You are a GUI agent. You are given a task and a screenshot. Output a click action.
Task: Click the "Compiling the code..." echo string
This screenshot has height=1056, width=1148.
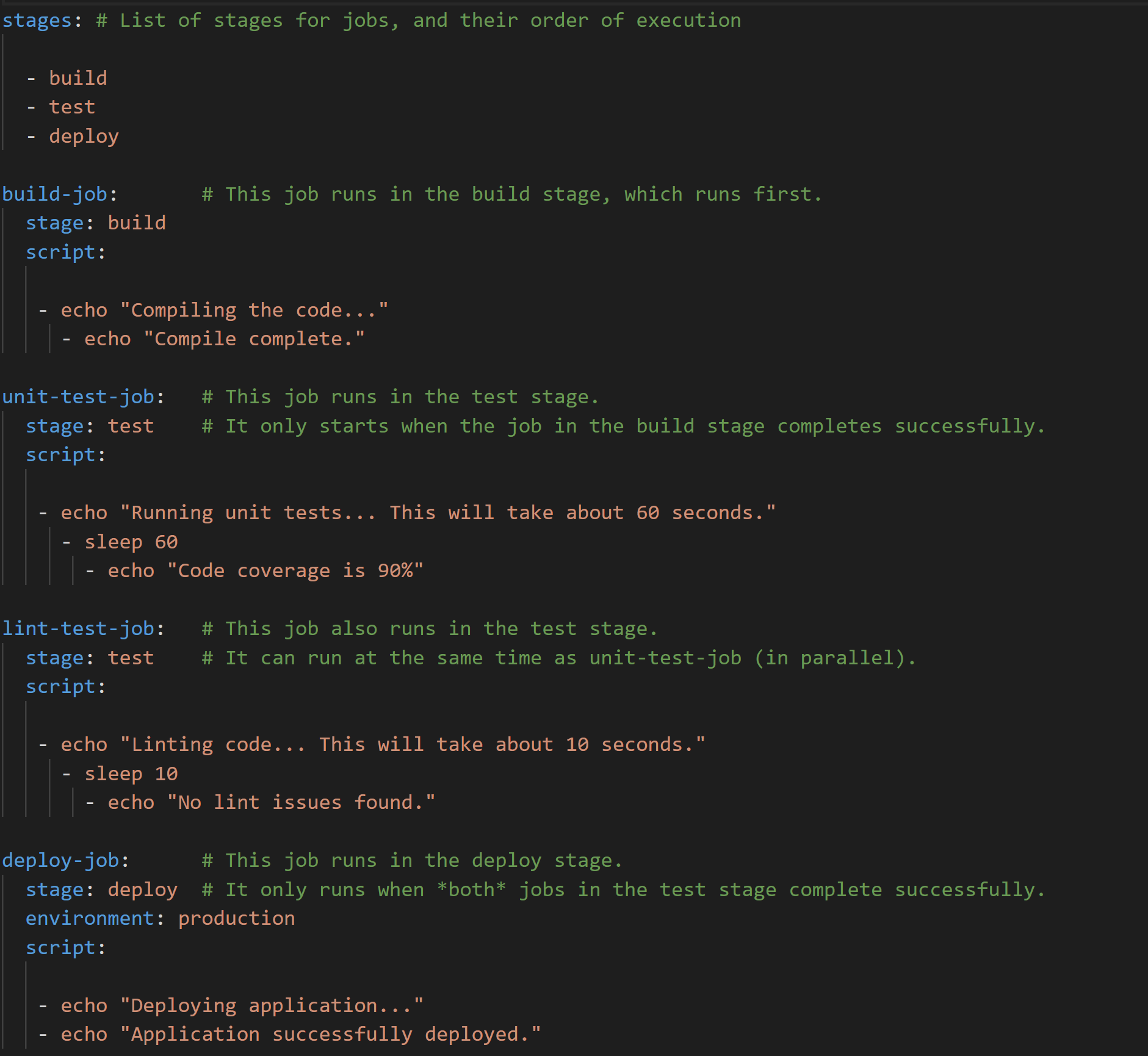[x=254, y=311]
